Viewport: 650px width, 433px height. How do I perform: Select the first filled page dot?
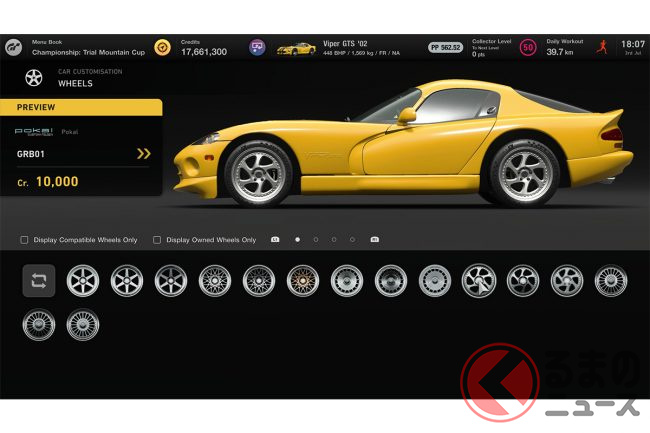tap(297, 240)
